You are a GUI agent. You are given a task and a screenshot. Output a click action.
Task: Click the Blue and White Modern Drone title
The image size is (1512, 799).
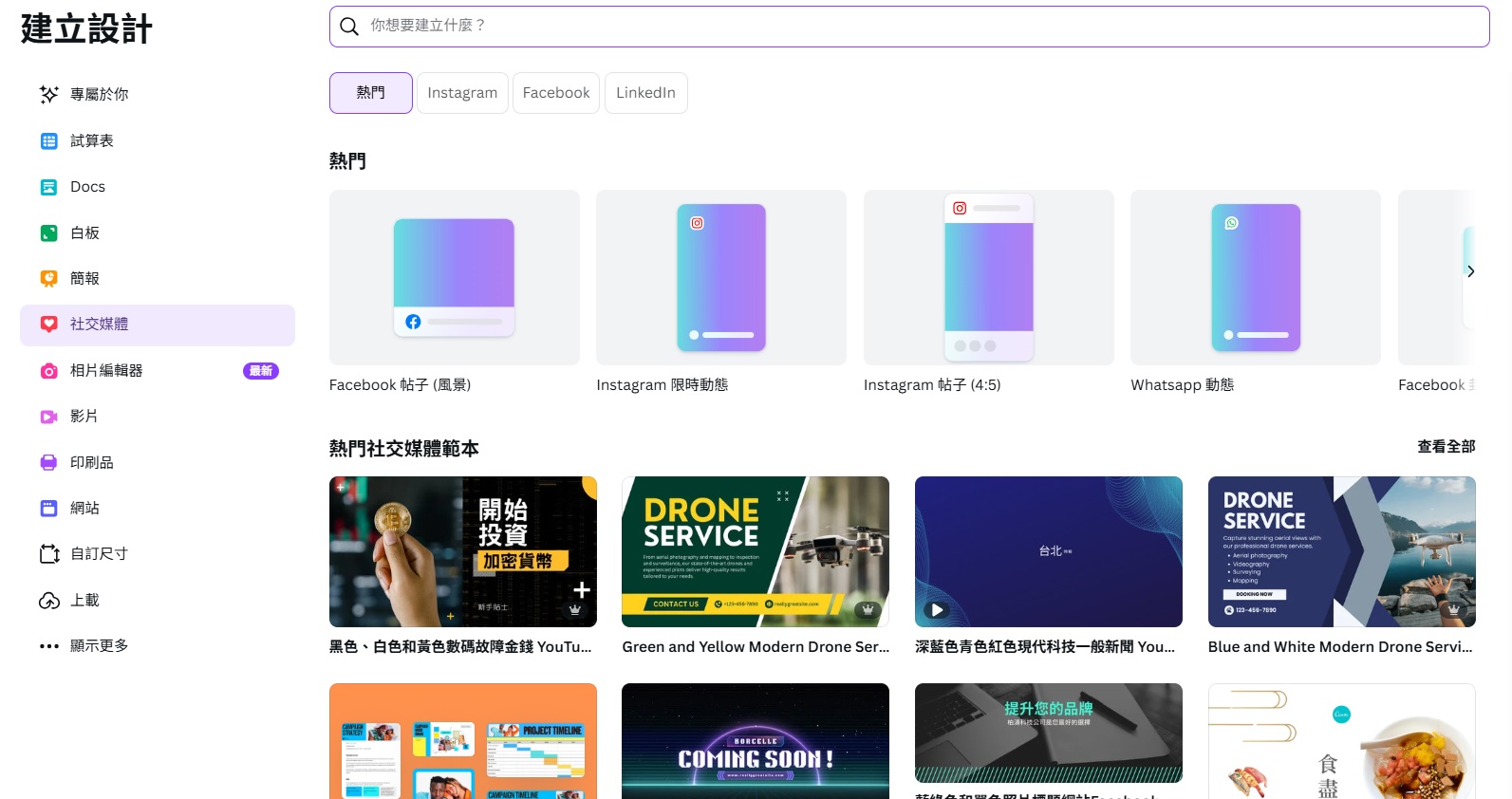point(1340,646)
